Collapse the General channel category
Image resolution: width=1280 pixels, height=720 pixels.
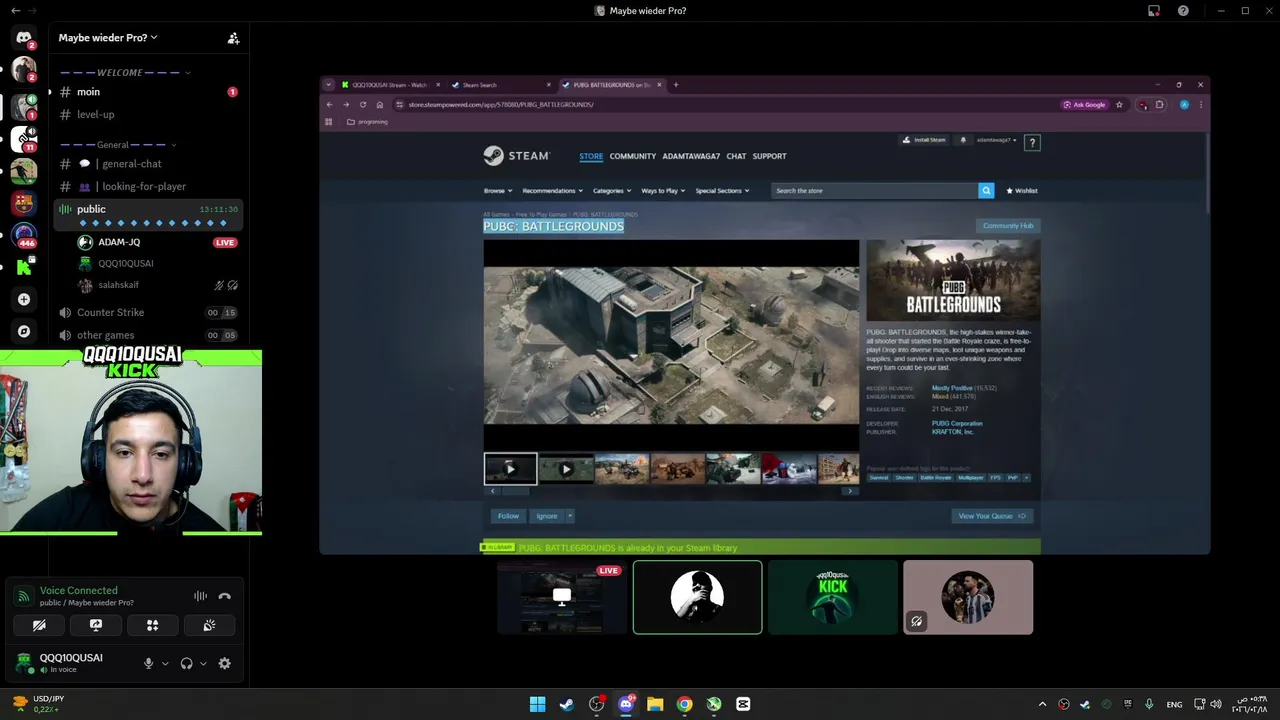tap(118, 145)
